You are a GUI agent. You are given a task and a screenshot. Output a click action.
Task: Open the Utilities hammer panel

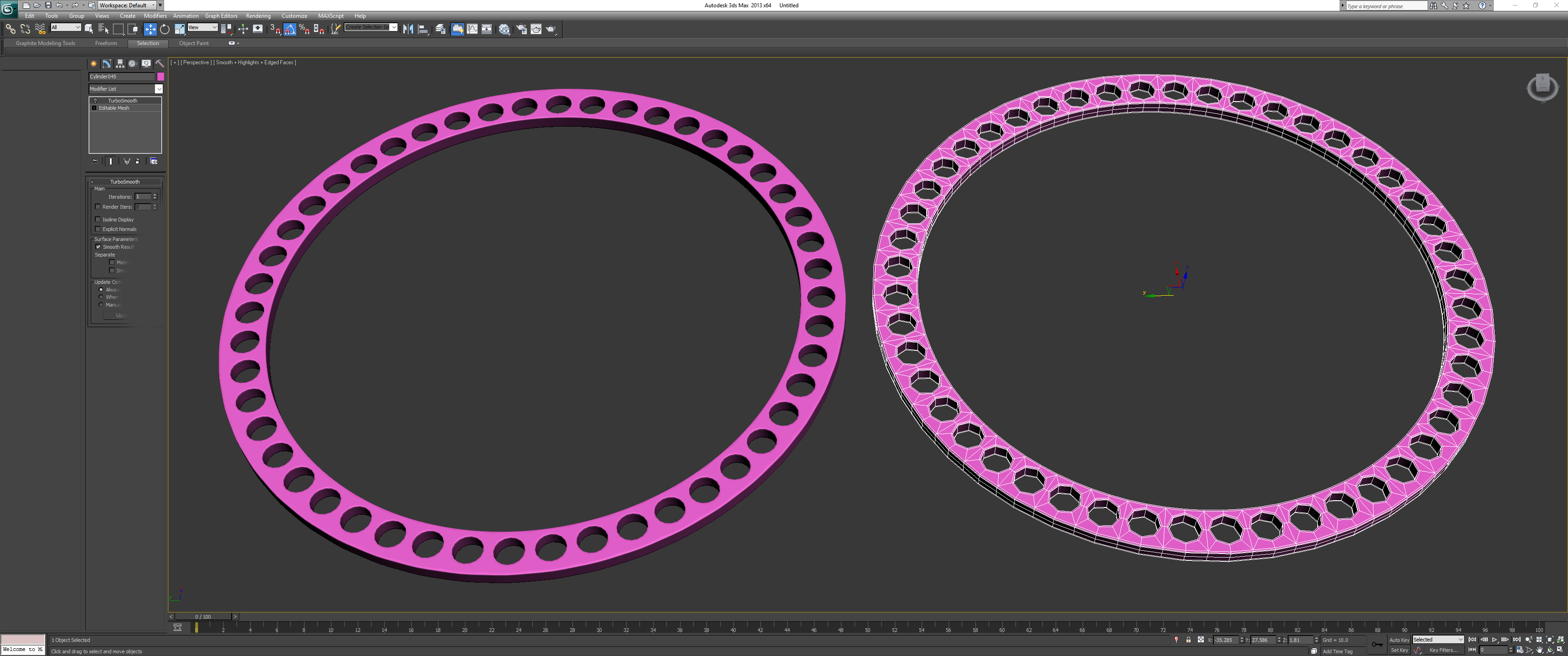click(x=160, y=64)
